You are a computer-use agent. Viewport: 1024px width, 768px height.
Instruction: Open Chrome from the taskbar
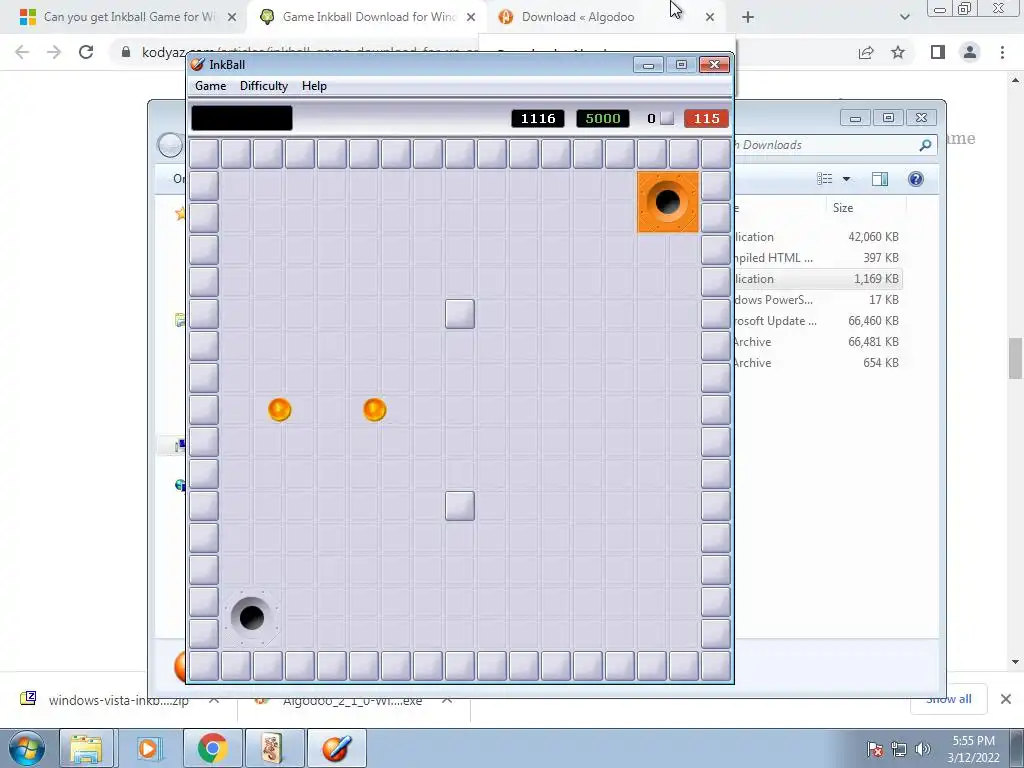tap(212, 748)
